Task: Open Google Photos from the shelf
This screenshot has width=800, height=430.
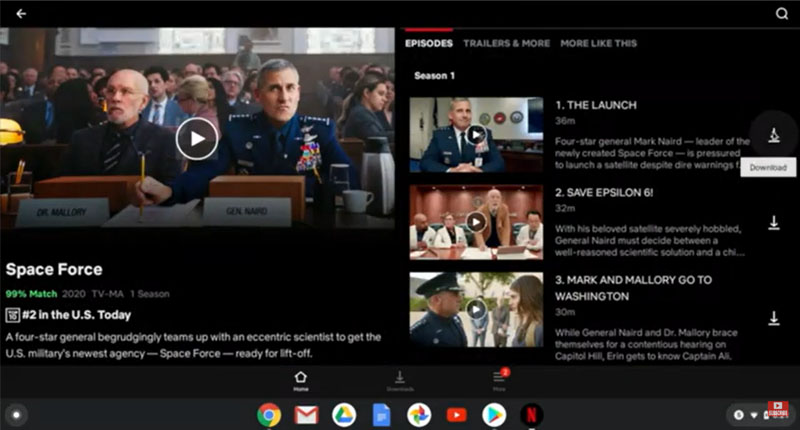Action: (x=419, y=415)
